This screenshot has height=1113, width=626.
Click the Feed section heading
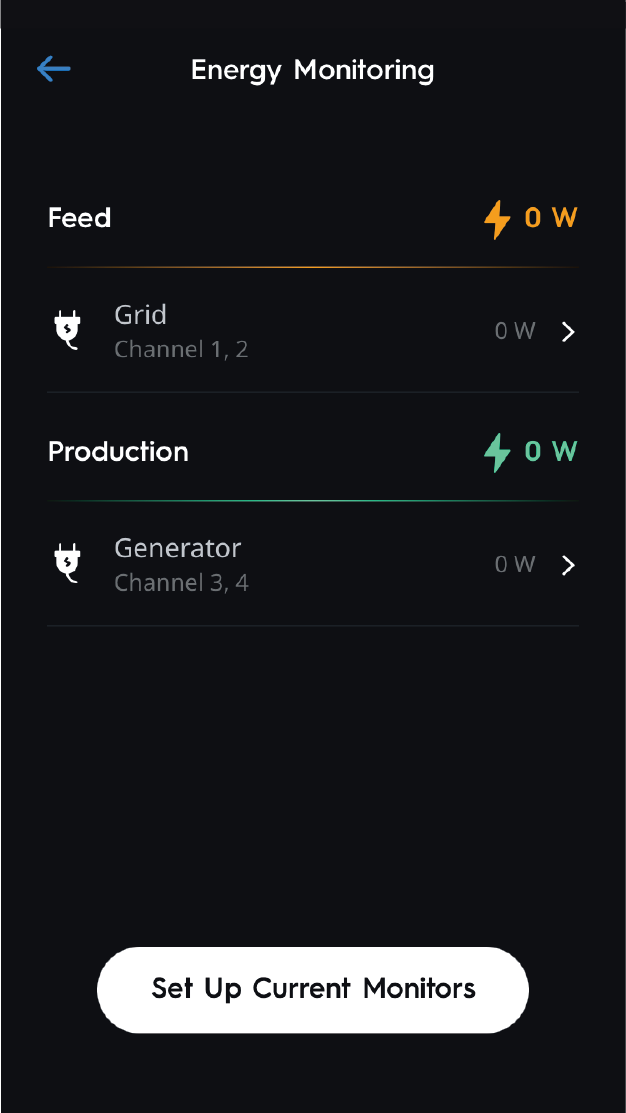pyautogui.click(x=79, y=218)
